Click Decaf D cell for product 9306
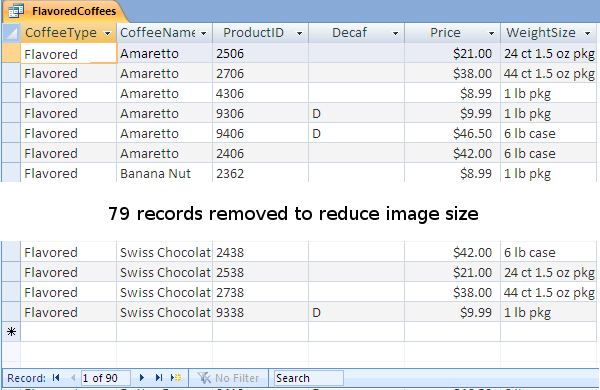This screenshot has height=390, width=600. click(357, 113)
